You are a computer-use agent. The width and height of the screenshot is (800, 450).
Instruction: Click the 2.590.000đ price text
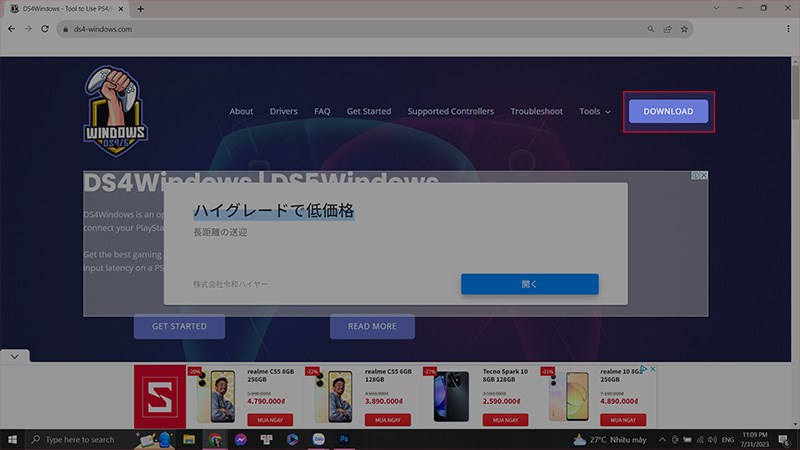[x=502, y=402]
